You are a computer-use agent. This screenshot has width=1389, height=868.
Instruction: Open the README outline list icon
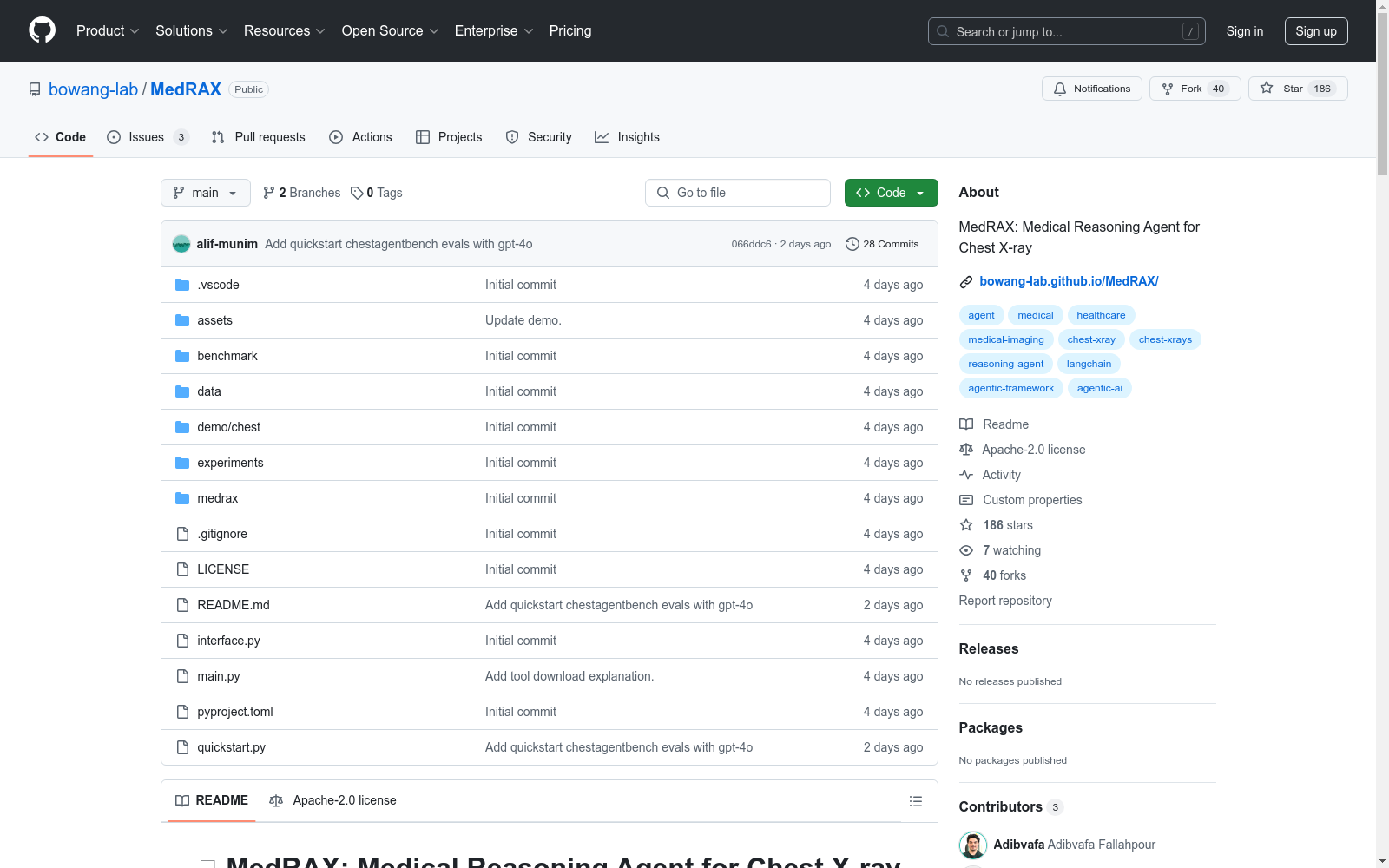[916, 801]
